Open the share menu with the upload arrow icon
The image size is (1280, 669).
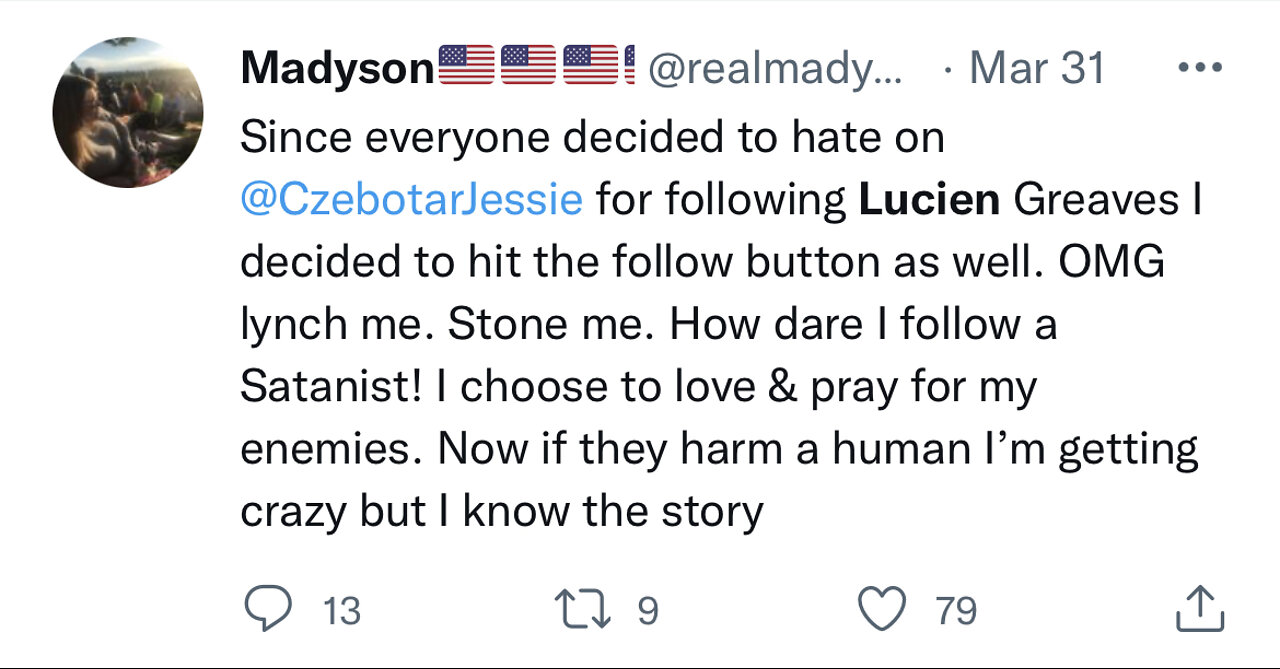[x=1200, y=608]
